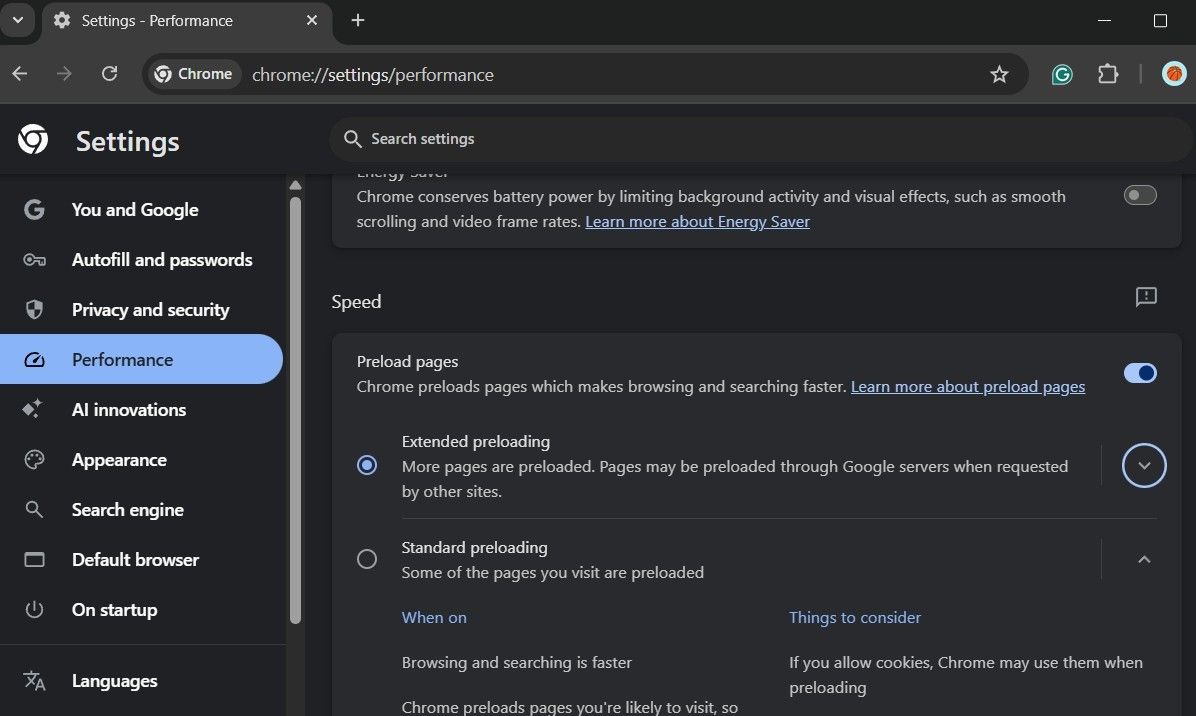
Task: Open the Extensions puzzle icon
Action: [x=1108, y=74]
